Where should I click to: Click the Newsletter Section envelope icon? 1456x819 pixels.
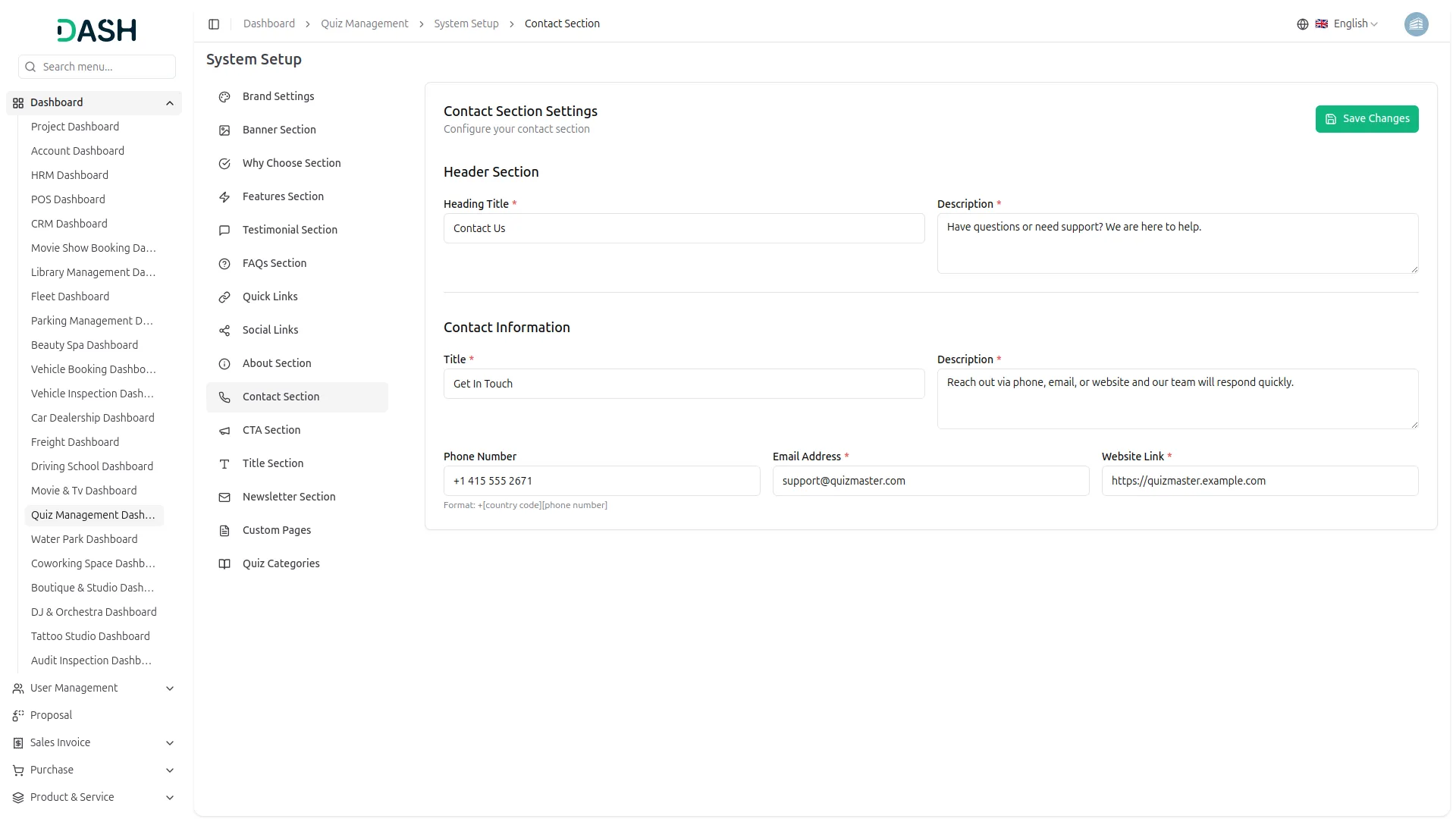tap(224, 497)
